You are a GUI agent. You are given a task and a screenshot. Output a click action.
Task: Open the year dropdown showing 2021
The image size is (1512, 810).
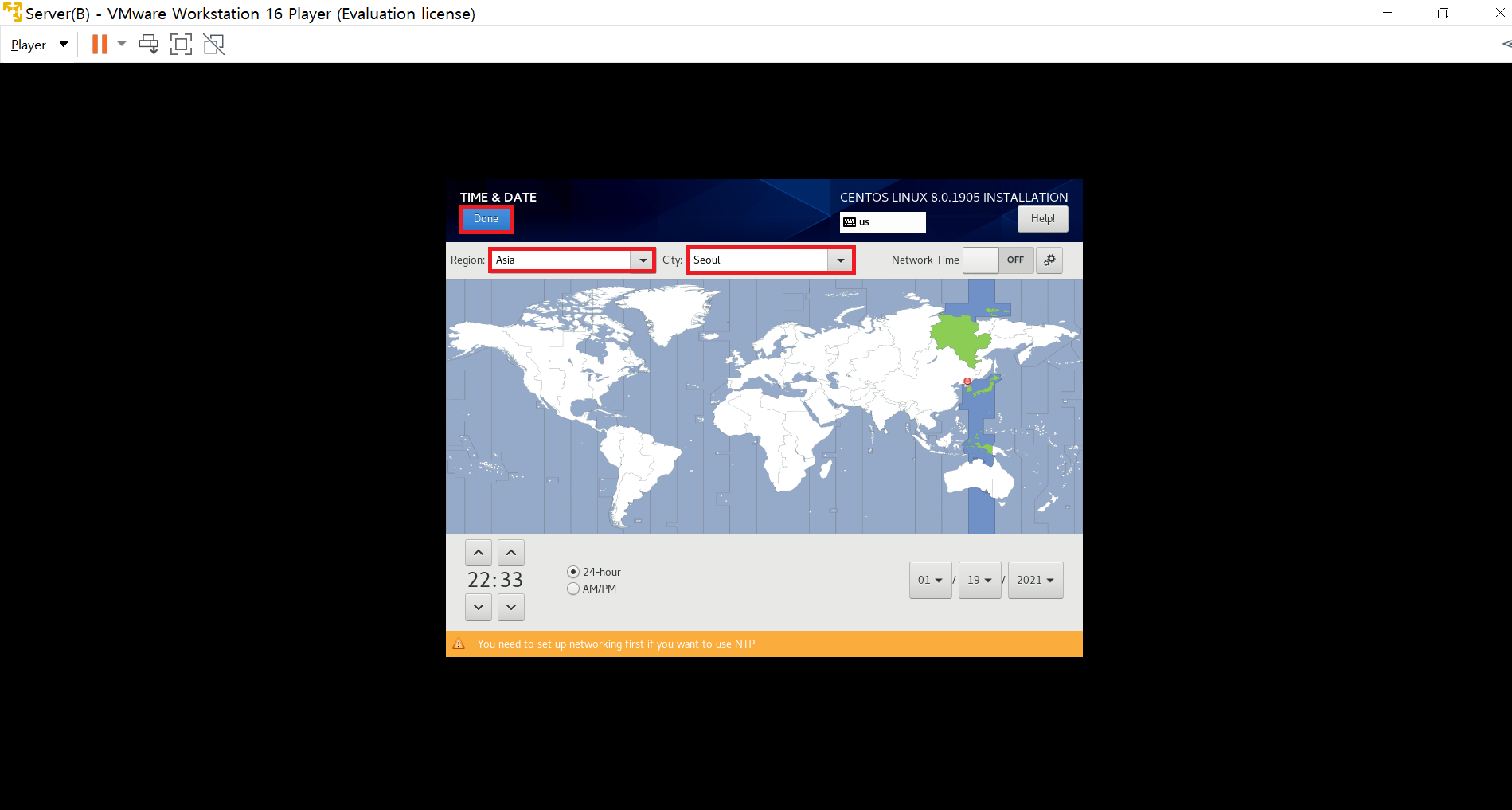pos(1035,580)
